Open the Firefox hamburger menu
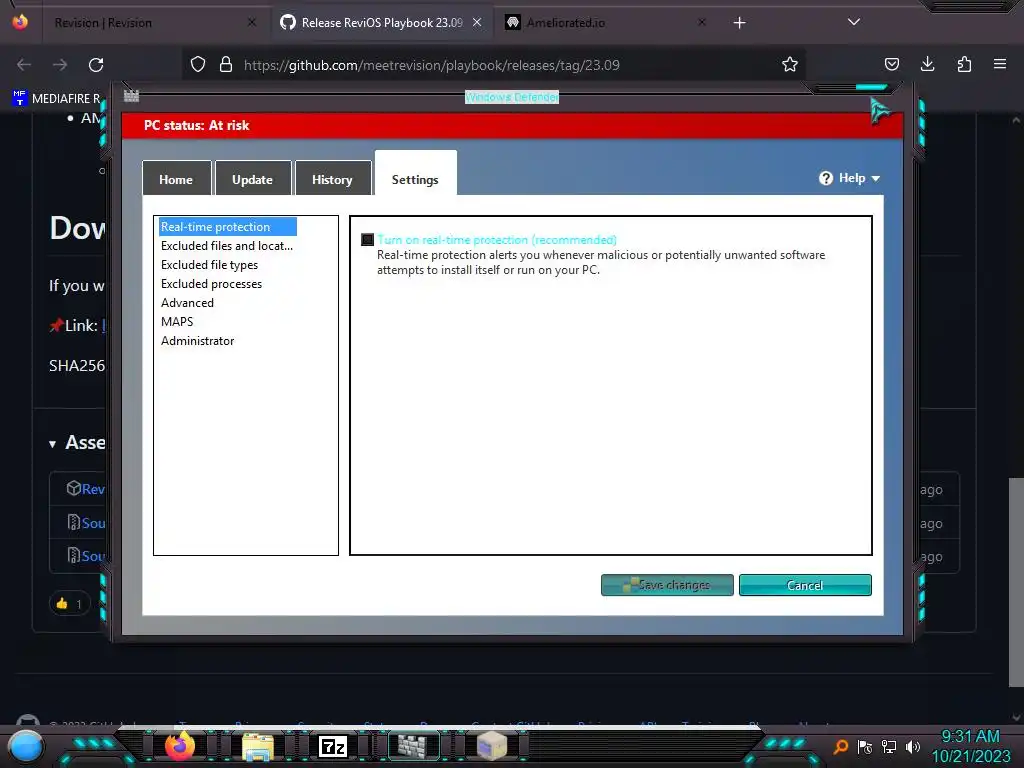The width and height of the screenshot is (1024, 768). [1000, 64]
